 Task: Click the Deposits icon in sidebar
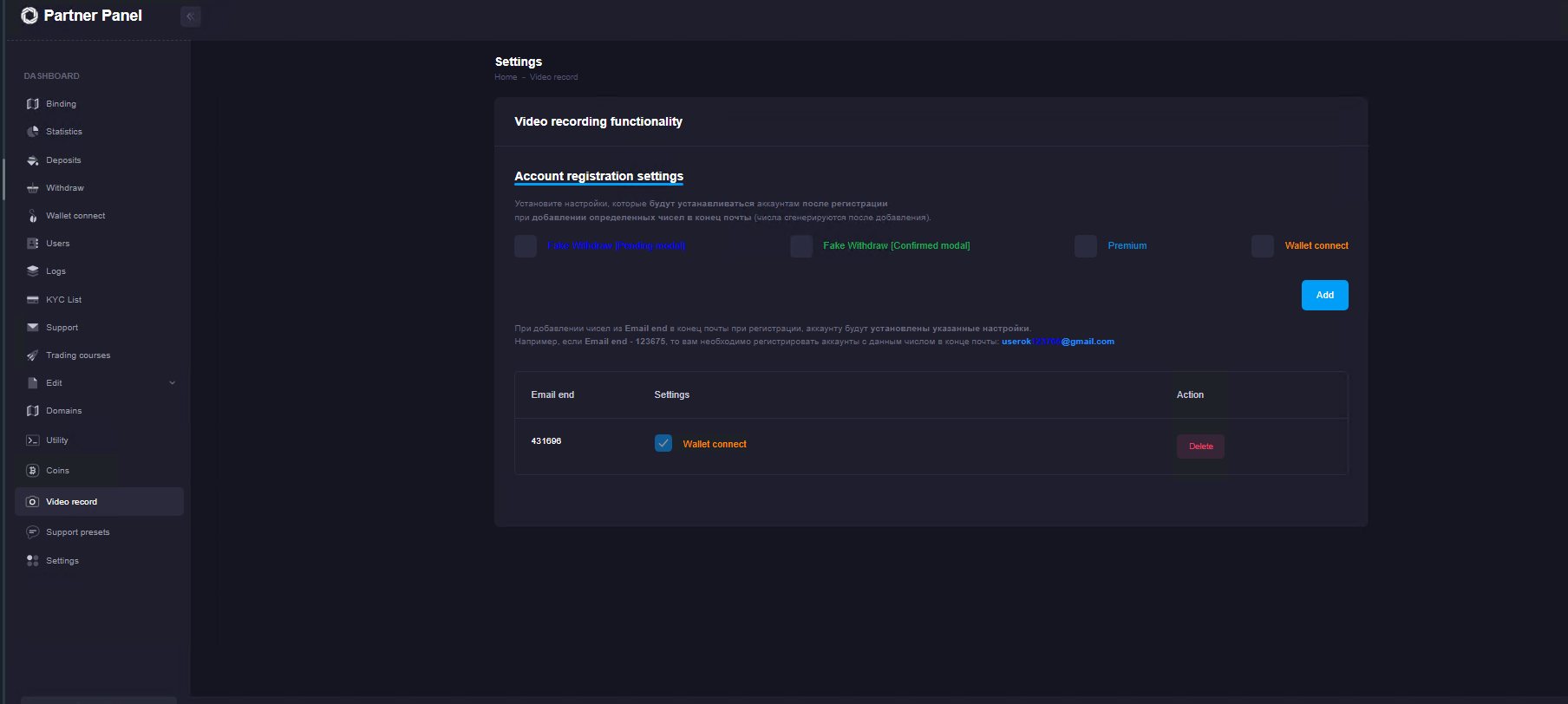[x=33, y=160]
